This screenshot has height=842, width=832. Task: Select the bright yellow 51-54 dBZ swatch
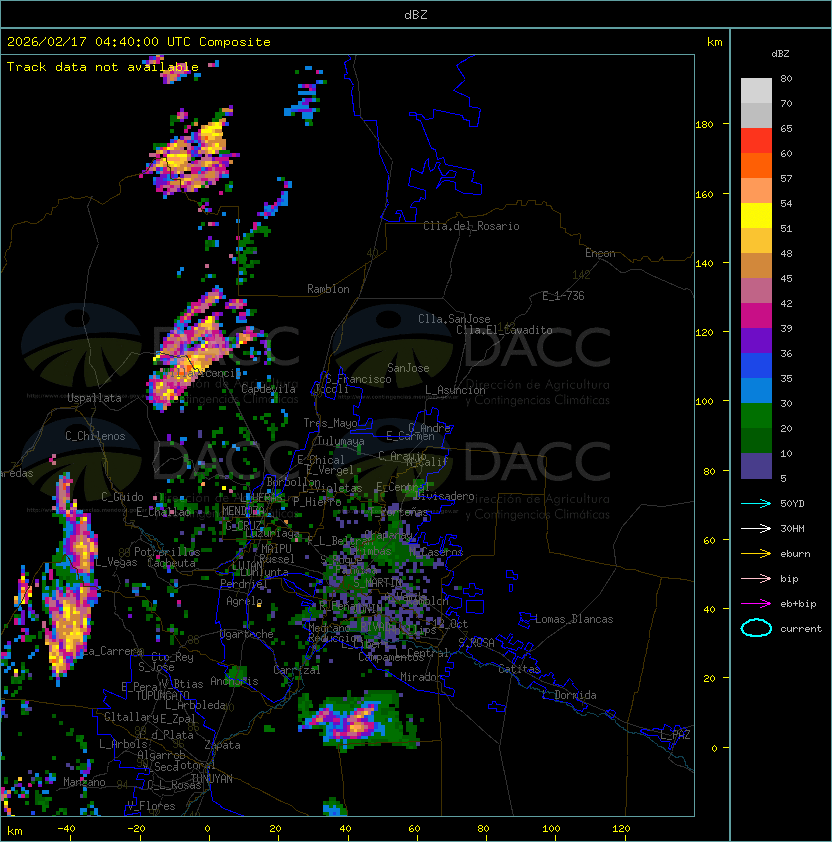point(756,215)
